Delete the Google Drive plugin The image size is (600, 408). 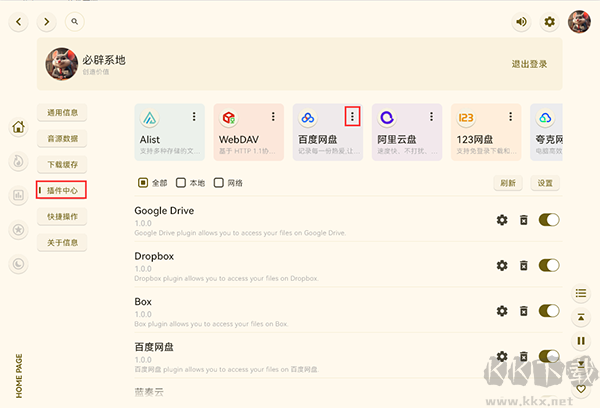pyautogui.click(x=523, y=220)
